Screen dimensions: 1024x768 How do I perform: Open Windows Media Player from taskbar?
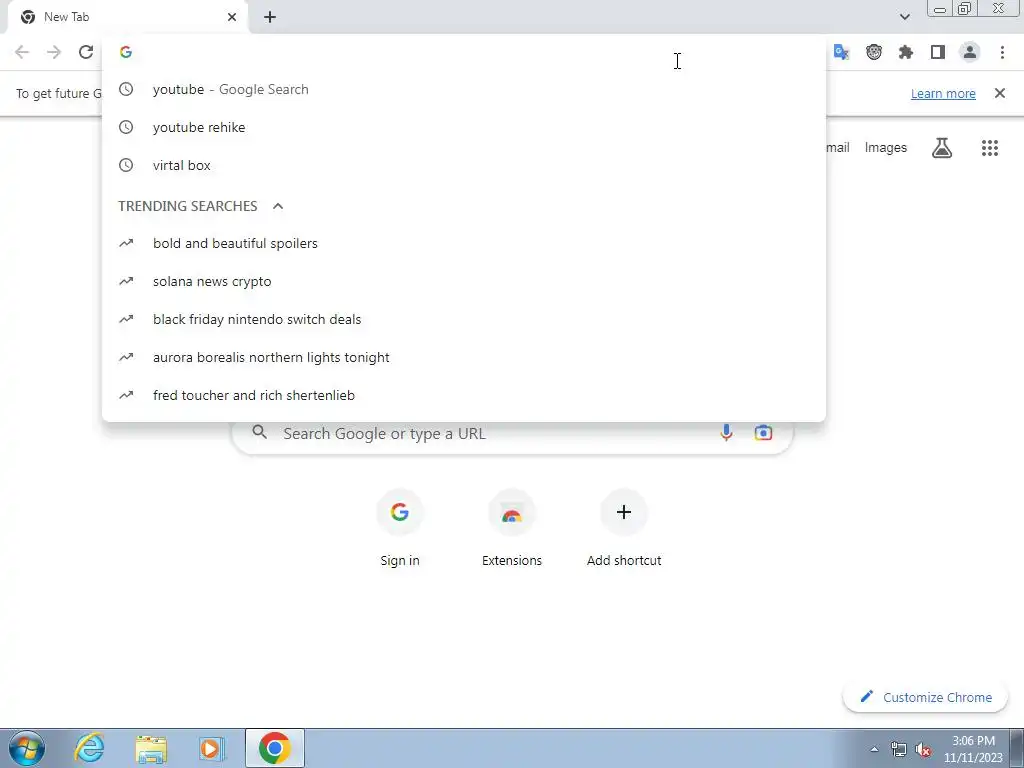(x=212, y=748)
